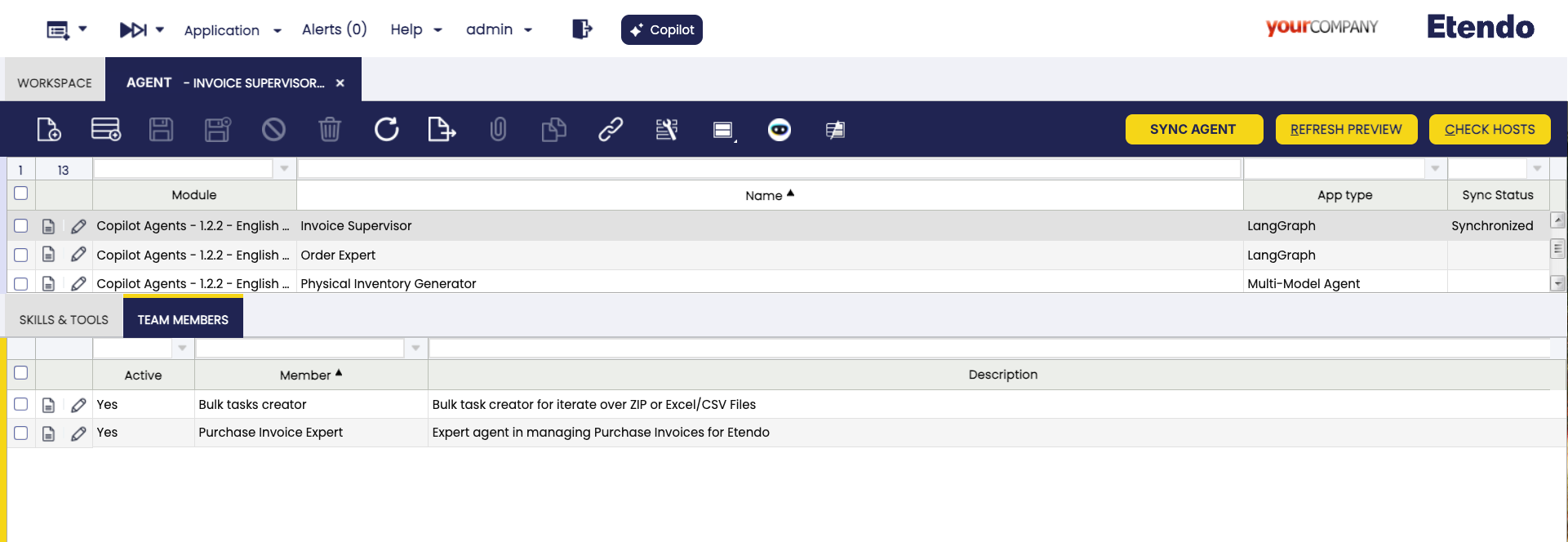The height and width of the screenshot is (542, 1568).
Task: Edit the Order Expert row with pencil
Action: 78,255
